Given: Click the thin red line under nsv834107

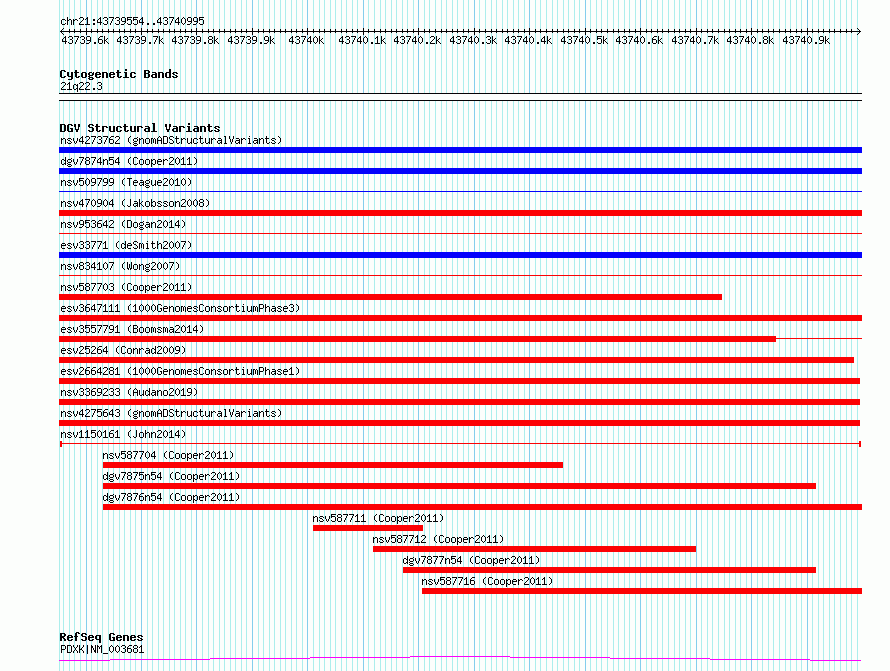Looking at the screenshot, I should 460,276.
